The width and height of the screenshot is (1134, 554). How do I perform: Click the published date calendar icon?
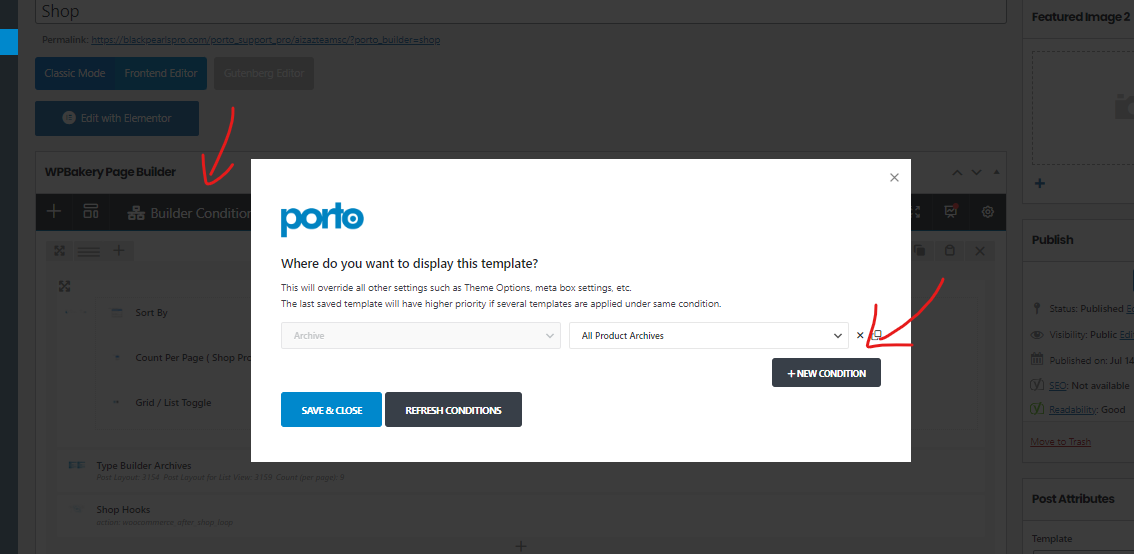[1037, 359]
